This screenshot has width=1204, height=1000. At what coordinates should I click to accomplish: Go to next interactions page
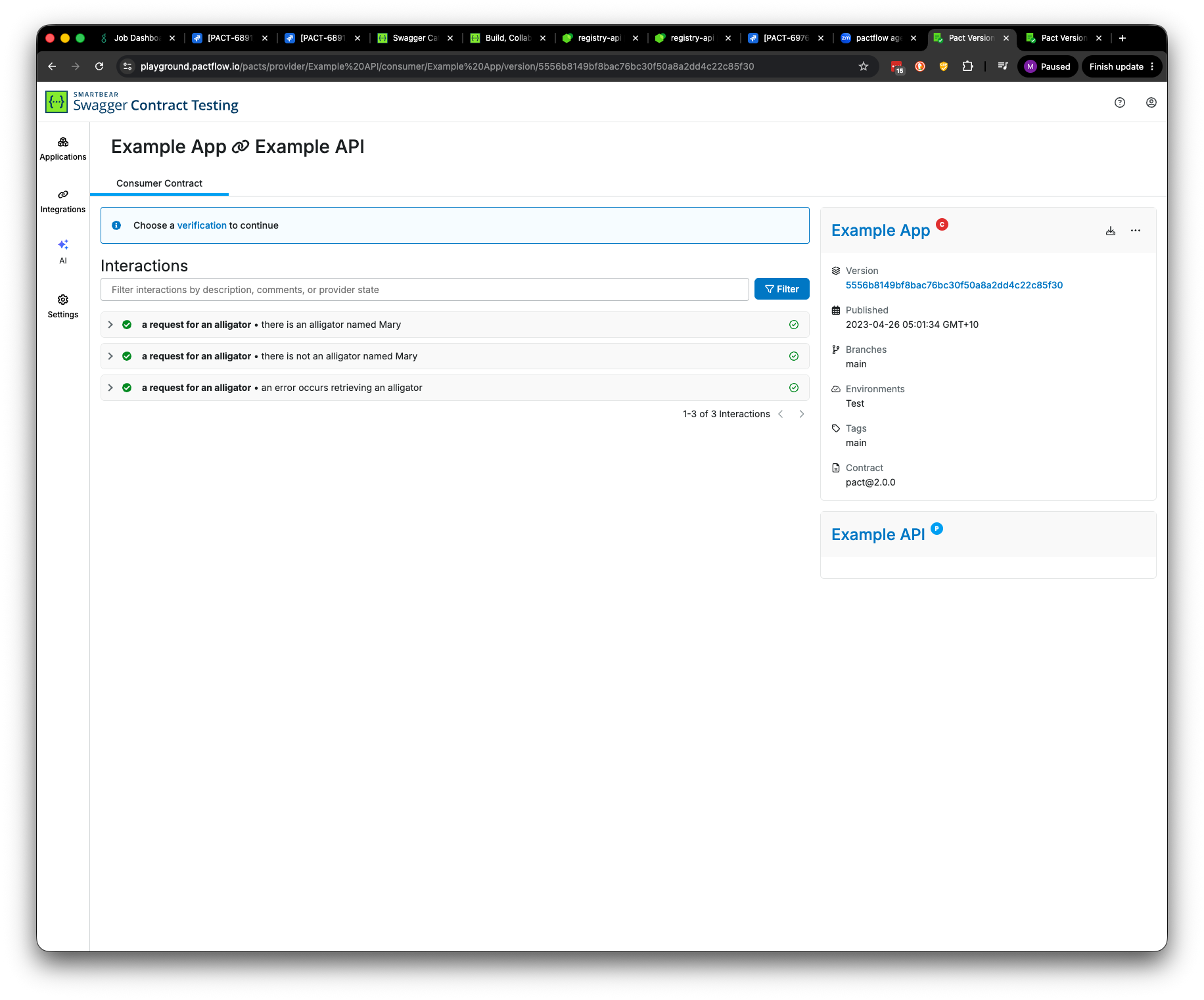[x=802, y=414]
